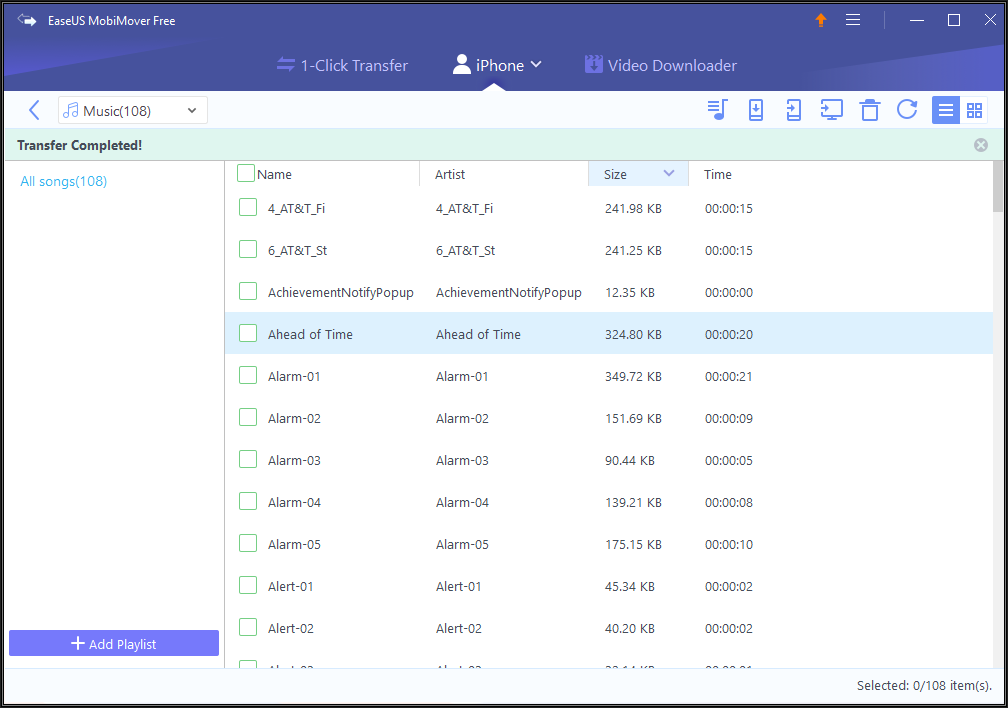
Task: Open the 1-Click Transfer tab
Action: point(343,65)
